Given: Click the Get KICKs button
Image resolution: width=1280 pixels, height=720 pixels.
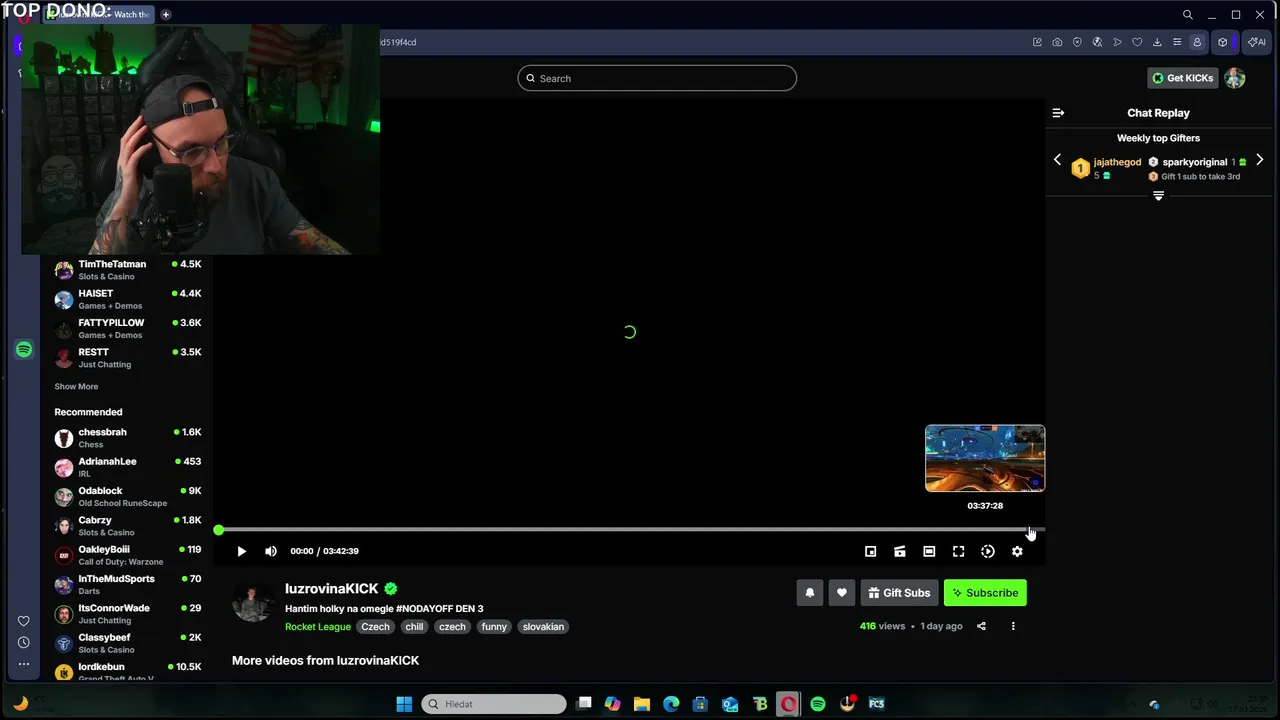Looking at the screenshot, I should [x=1182, y=78].
